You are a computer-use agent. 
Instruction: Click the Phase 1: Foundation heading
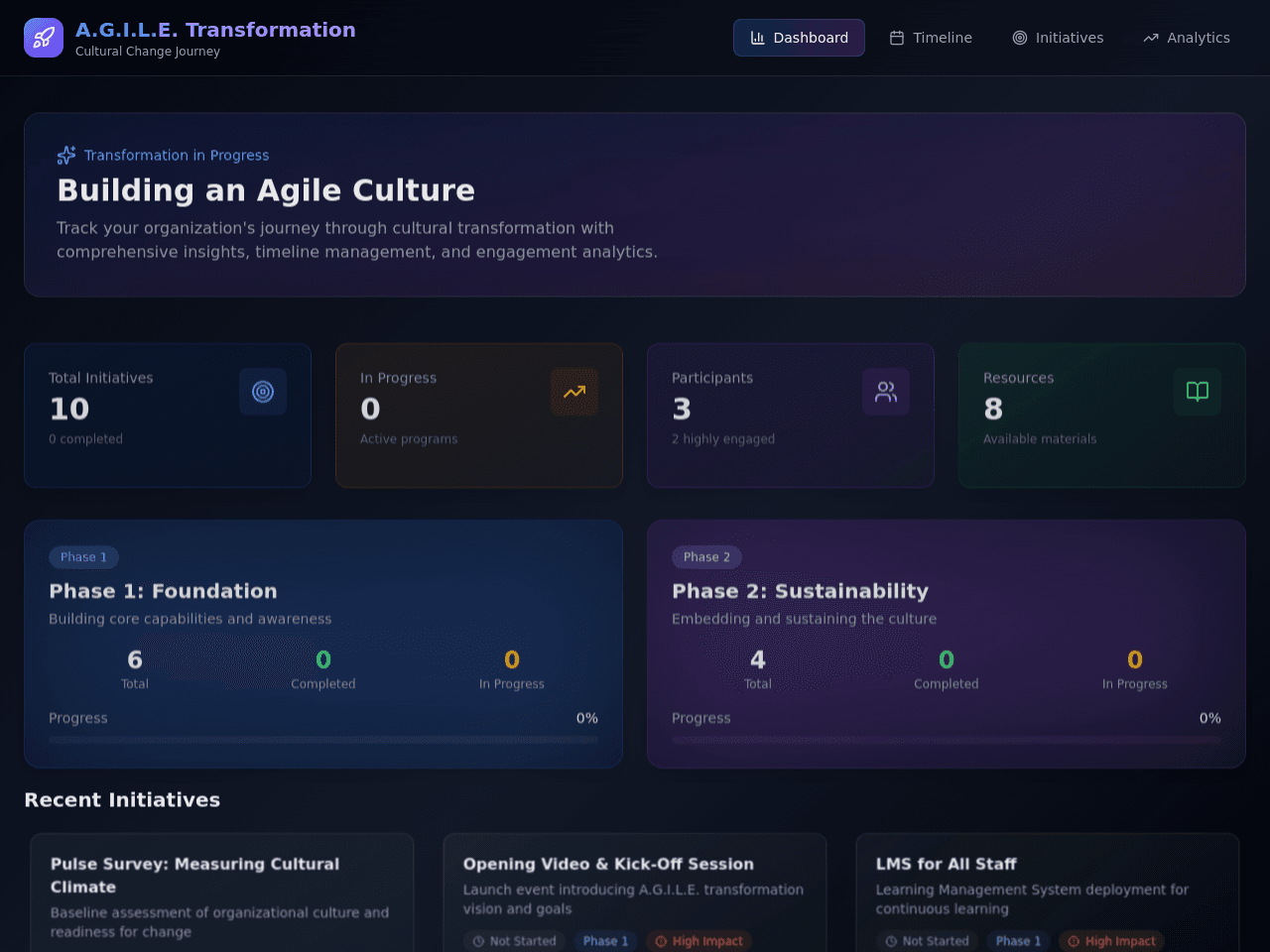[x=163, y=591]
